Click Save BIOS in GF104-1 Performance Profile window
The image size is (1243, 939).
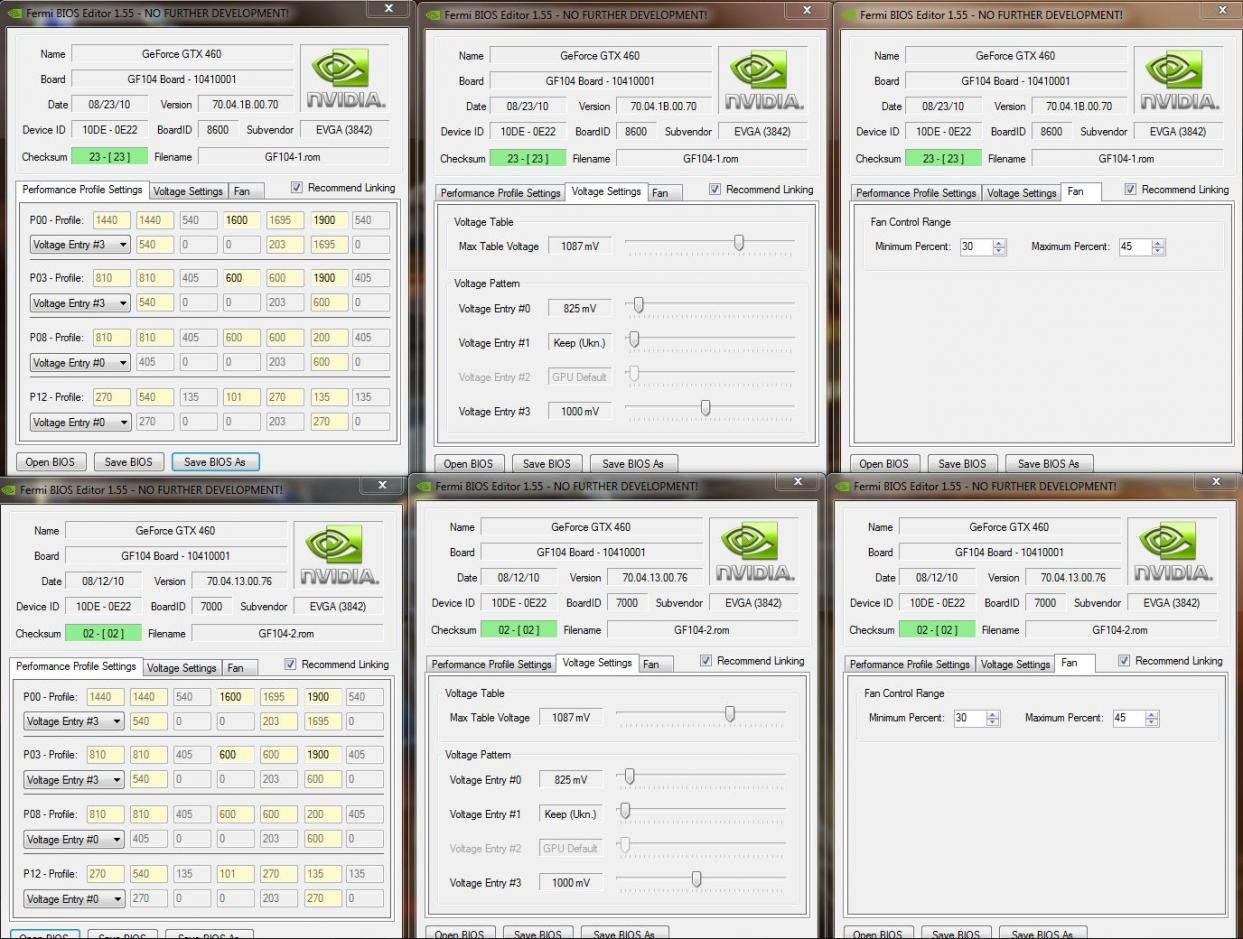click(x=129, y=462)
